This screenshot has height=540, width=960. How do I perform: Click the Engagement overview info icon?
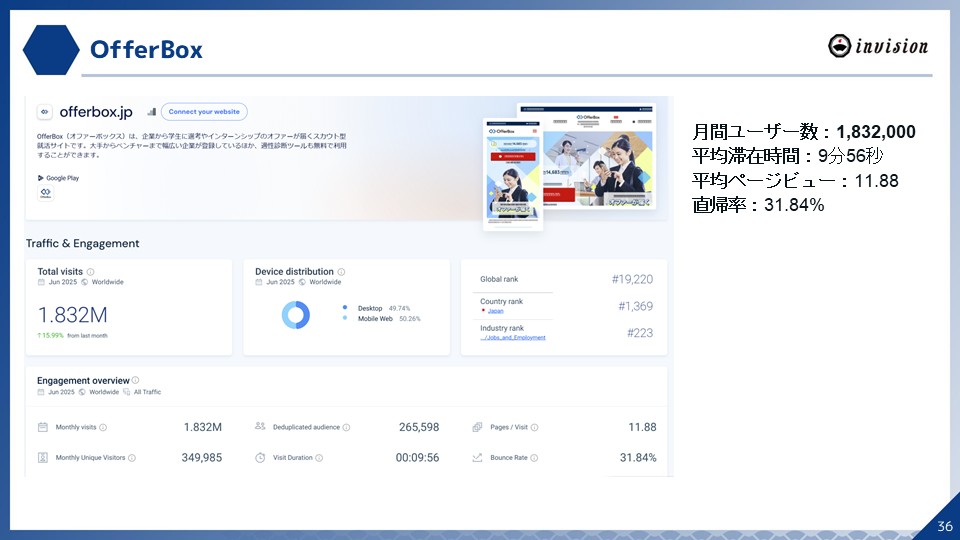click(135, 380)
